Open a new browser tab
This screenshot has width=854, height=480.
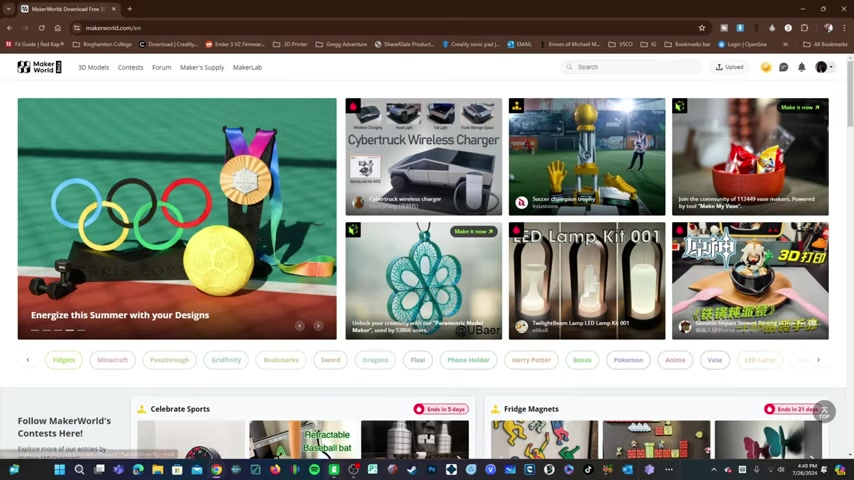coord(130,9)
